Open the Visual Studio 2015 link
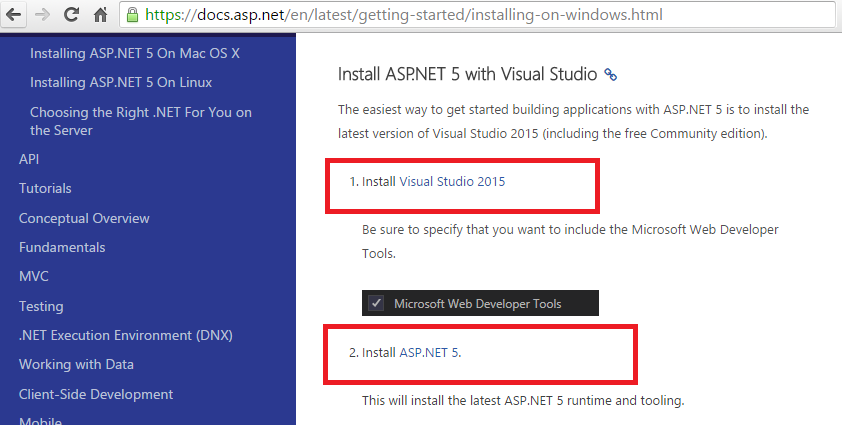 tap(459, 183)
